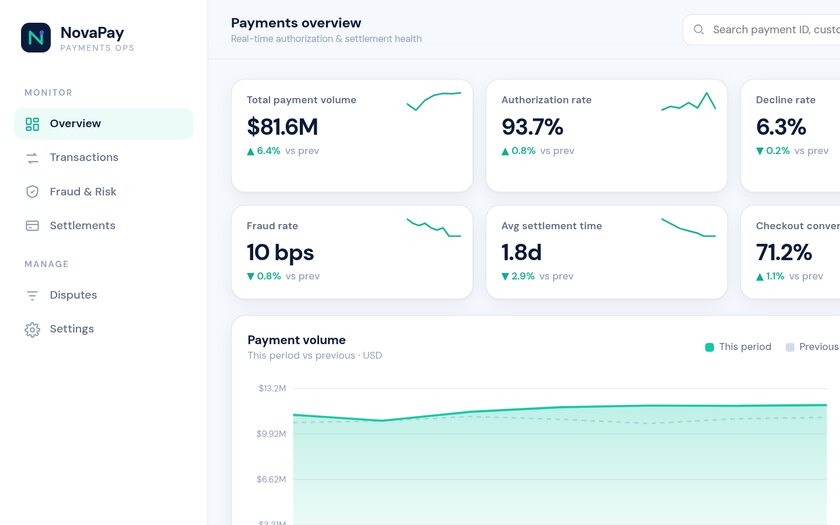Viewport: 840px width, 525px height.
Task: Open the Overview menu item
Action: pos(103,124)
